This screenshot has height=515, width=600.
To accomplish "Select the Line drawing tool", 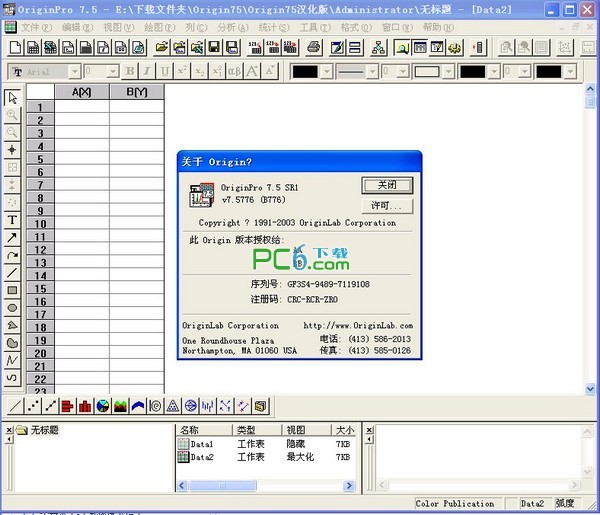I will 12,273.
